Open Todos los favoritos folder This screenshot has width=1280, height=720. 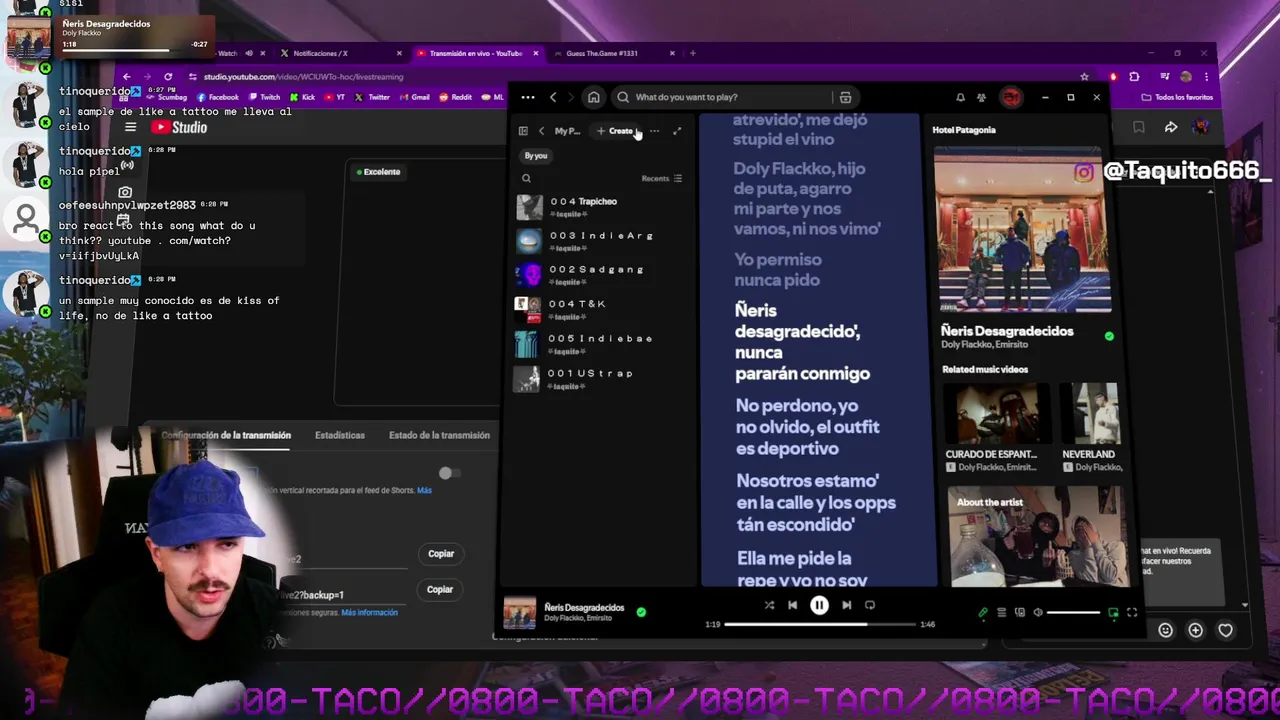pos(1178,97)
